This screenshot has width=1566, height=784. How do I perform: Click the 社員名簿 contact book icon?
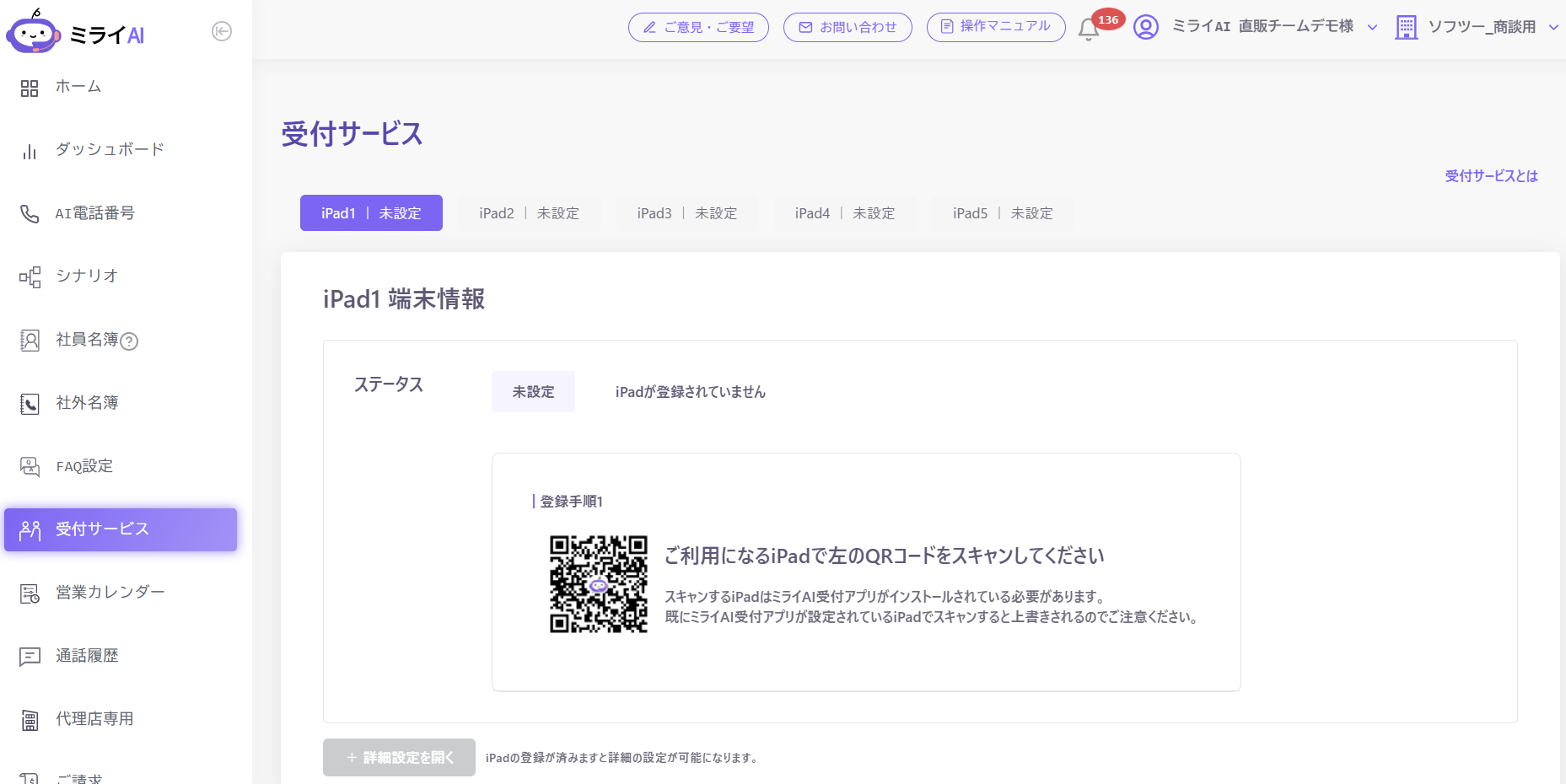[30, 341]
